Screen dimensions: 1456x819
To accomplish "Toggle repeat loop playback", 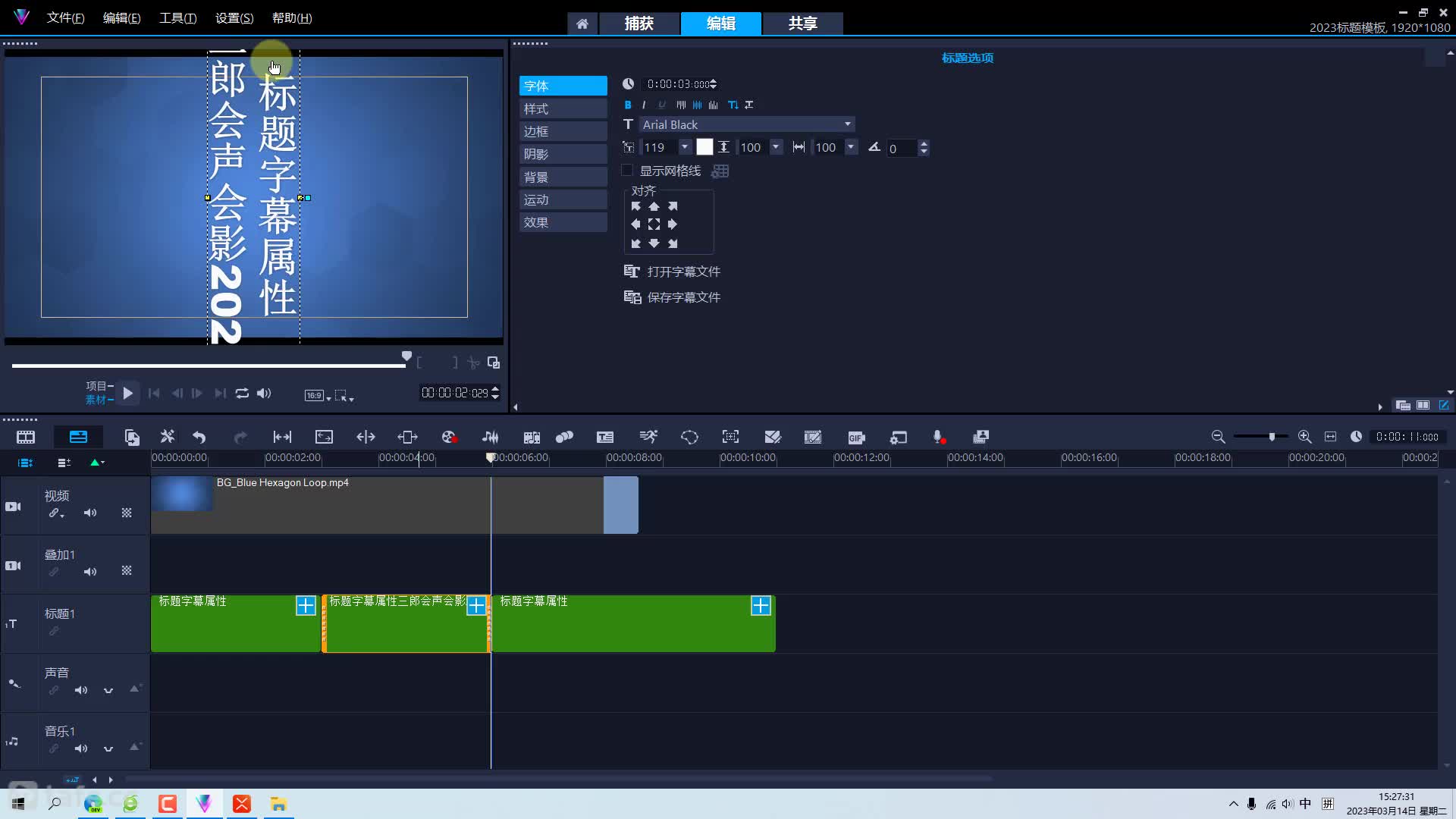I will 242,393.
